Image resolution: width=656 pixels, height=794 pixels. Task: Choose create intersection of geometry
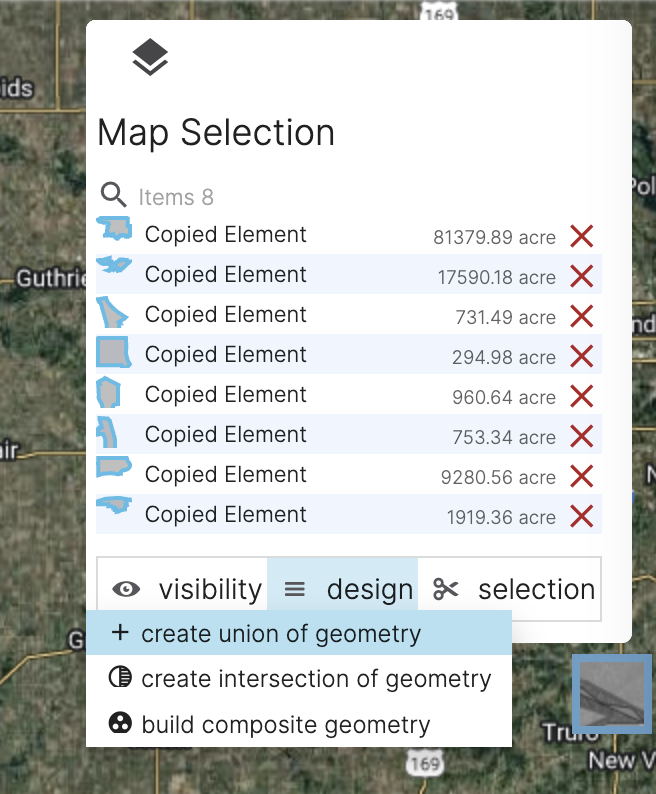point(299,678)
